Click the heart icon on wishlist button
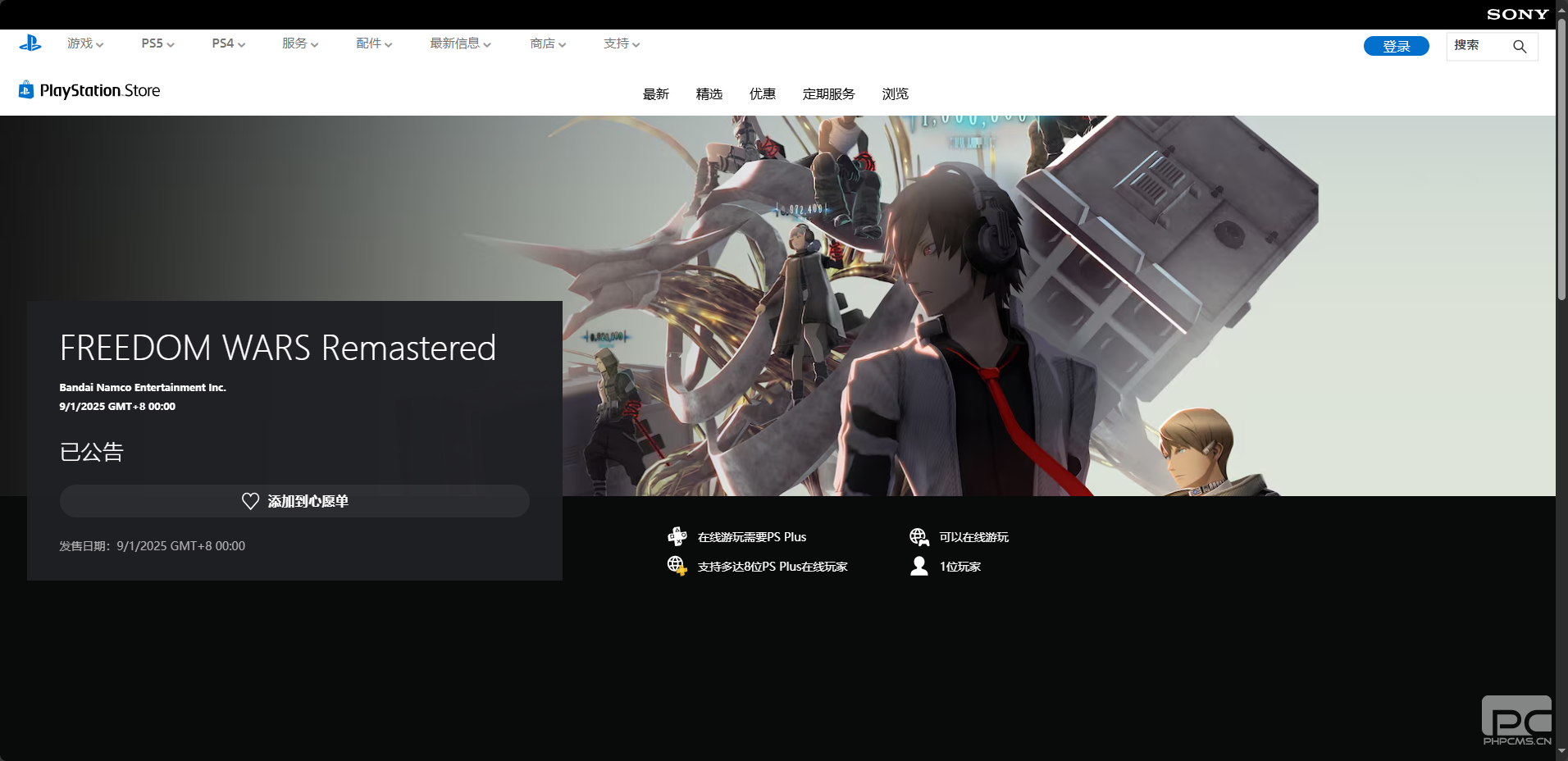Image resolution: width=1568 pixels, height=761 pixels. pyautogui.click(x=250, y=501)
